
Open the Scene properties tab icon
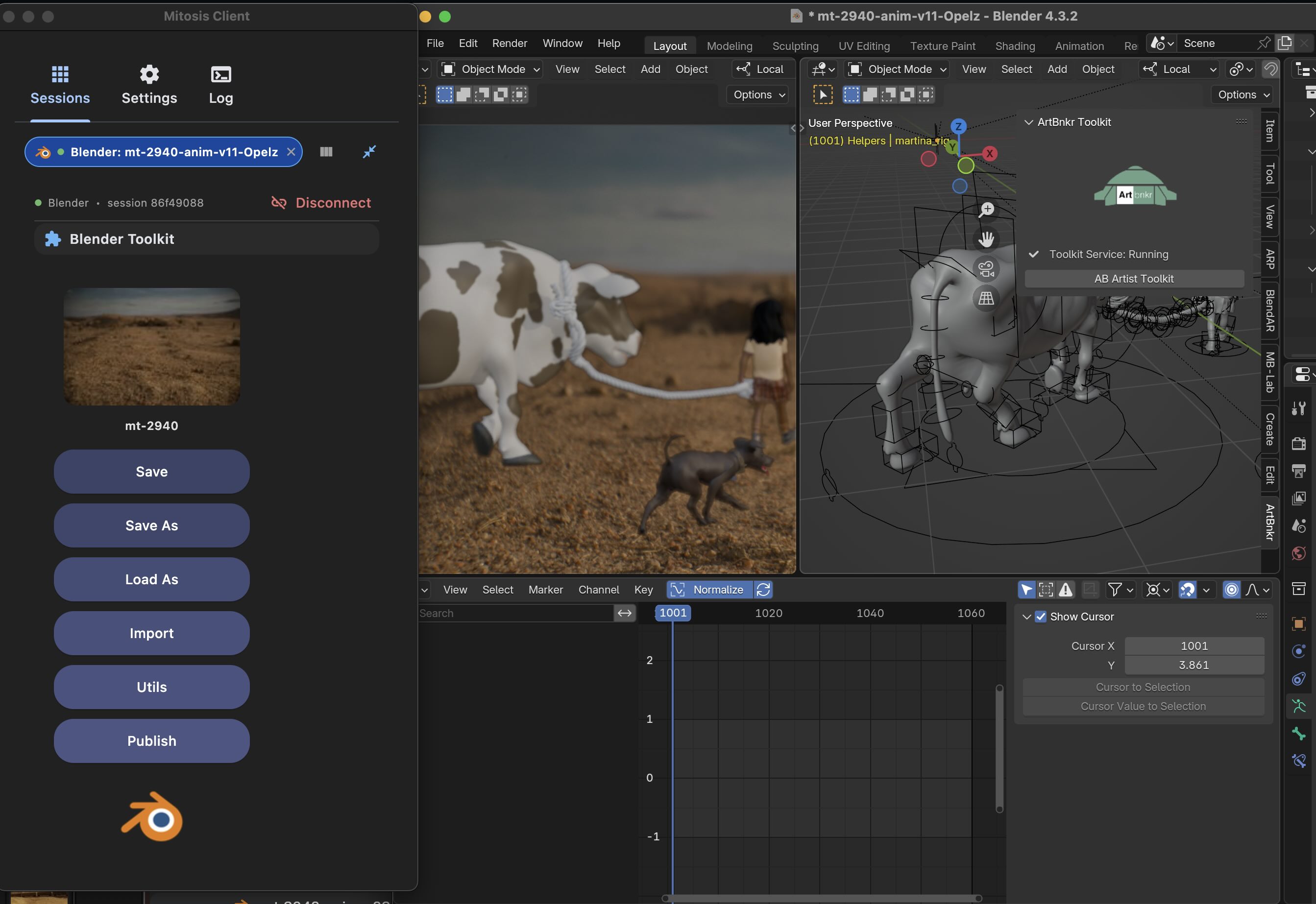coord(1298,525)
